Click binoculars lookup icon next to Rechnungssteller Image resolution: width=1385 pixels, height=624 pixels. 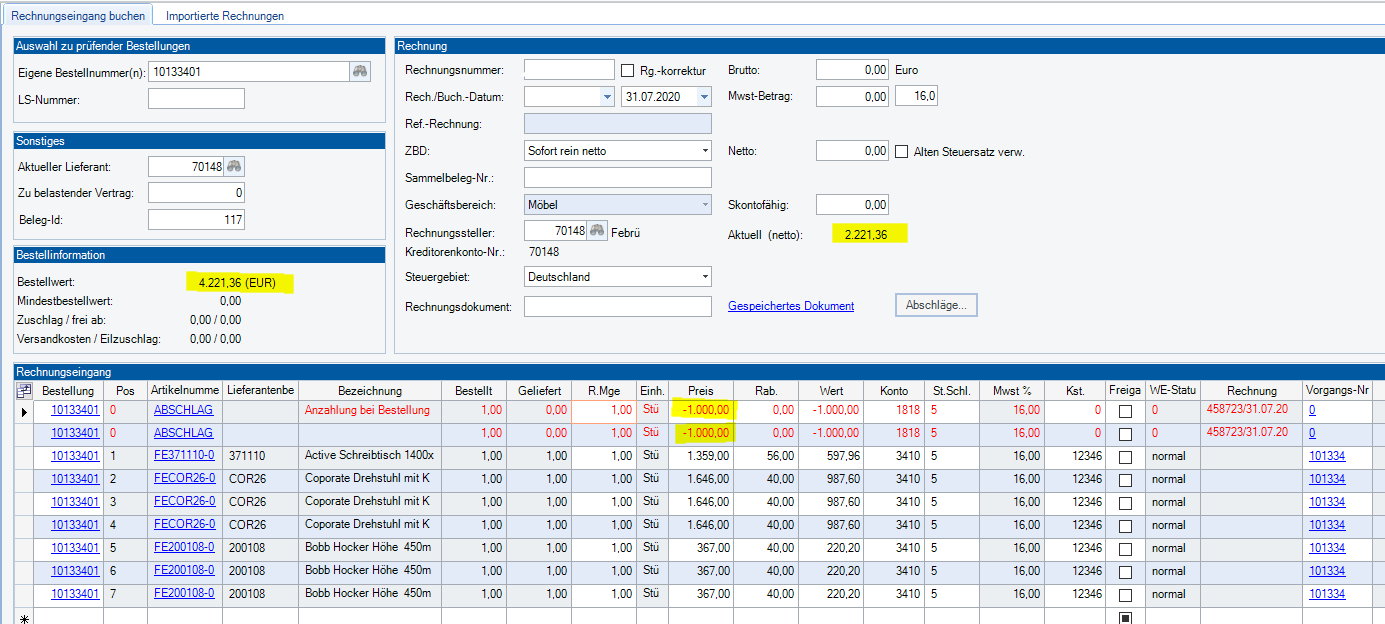pos(597,232)
